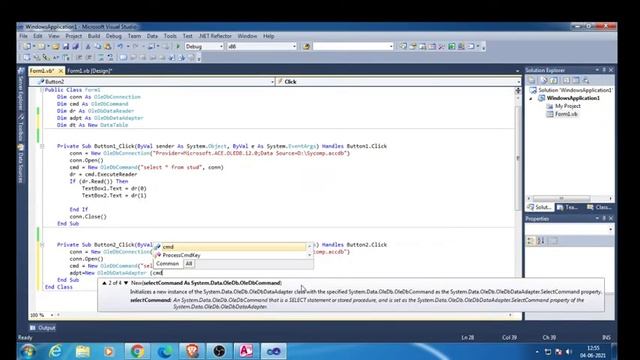Click the Open File toolbar icon

(x=56, y=47)
